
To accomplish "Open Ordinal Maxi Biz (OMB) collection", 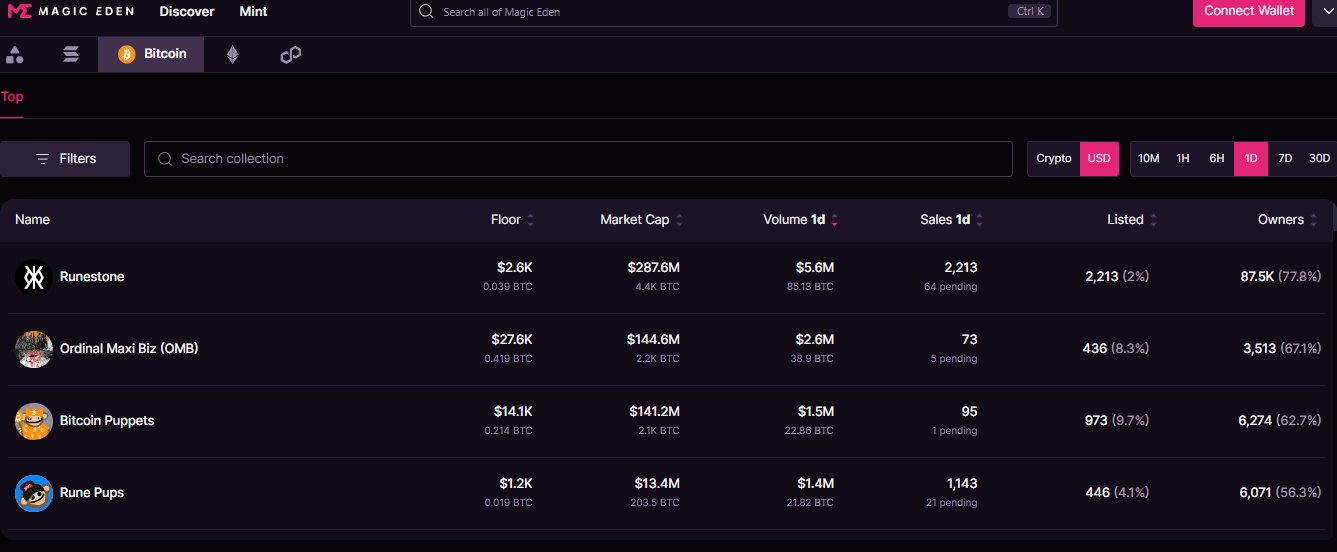I will [129, 349].
